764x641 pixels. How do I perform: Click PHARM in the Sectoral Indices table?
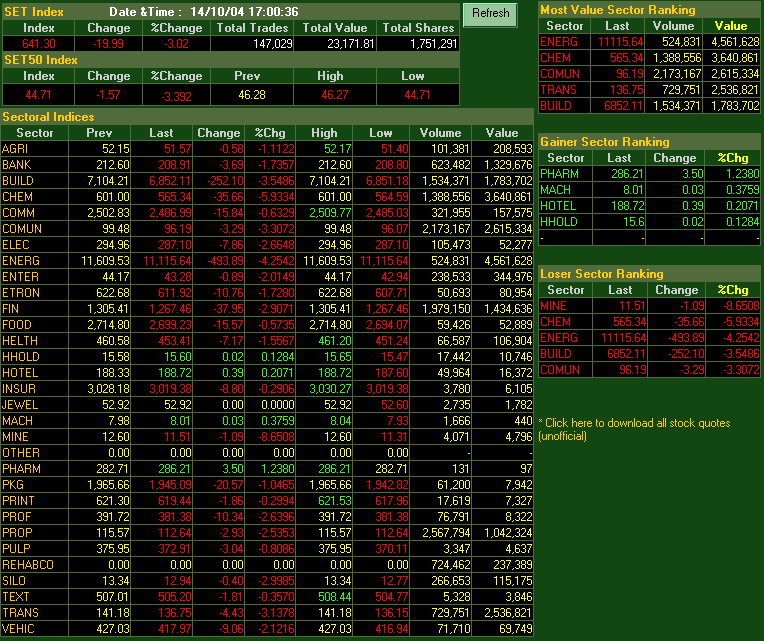[x=21, y=469]
